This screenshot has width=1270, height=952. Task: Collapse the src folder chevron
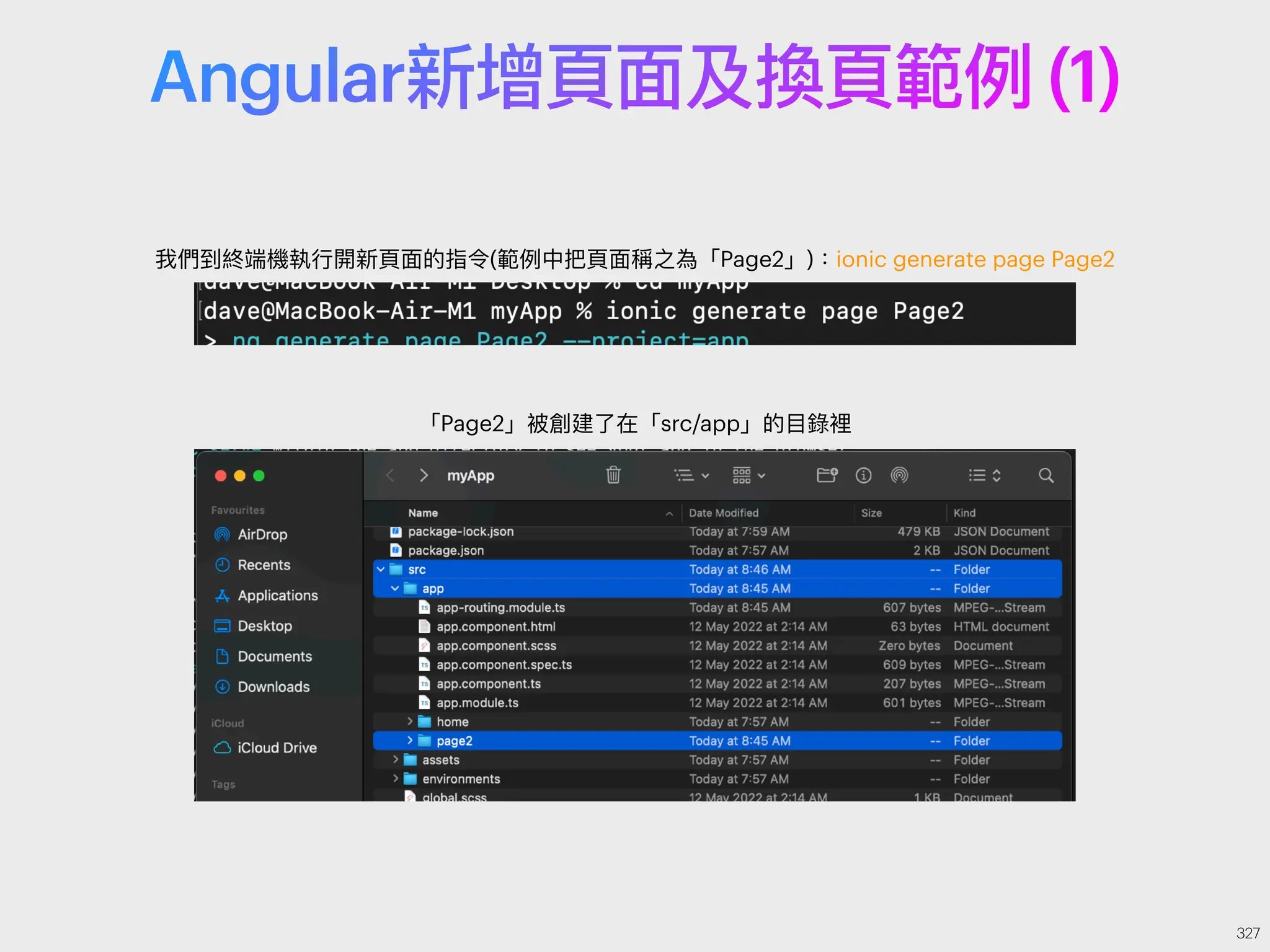tap(381, 569)
